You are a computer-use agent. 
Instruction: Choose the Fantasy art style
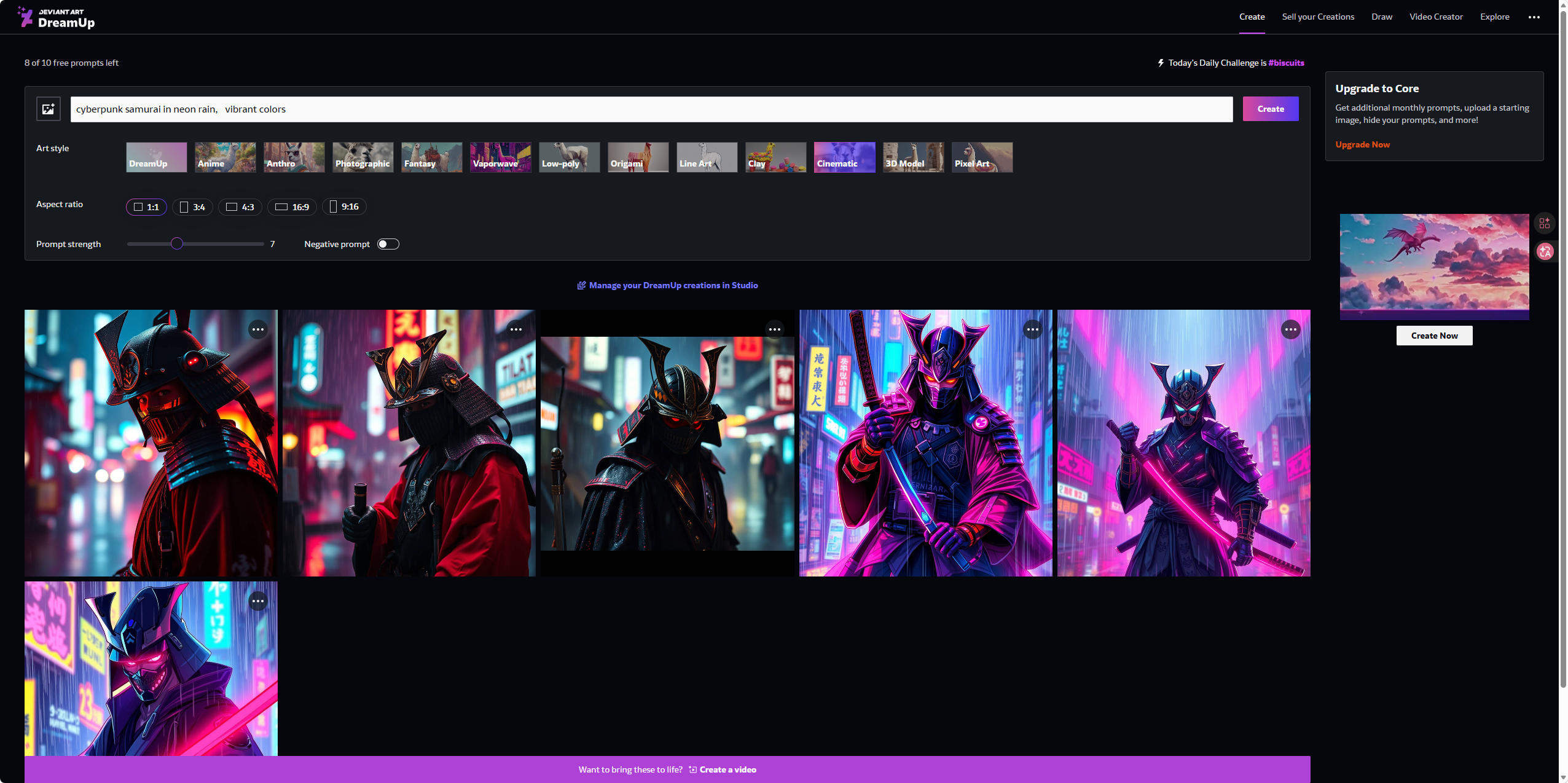tap(432, 157)
